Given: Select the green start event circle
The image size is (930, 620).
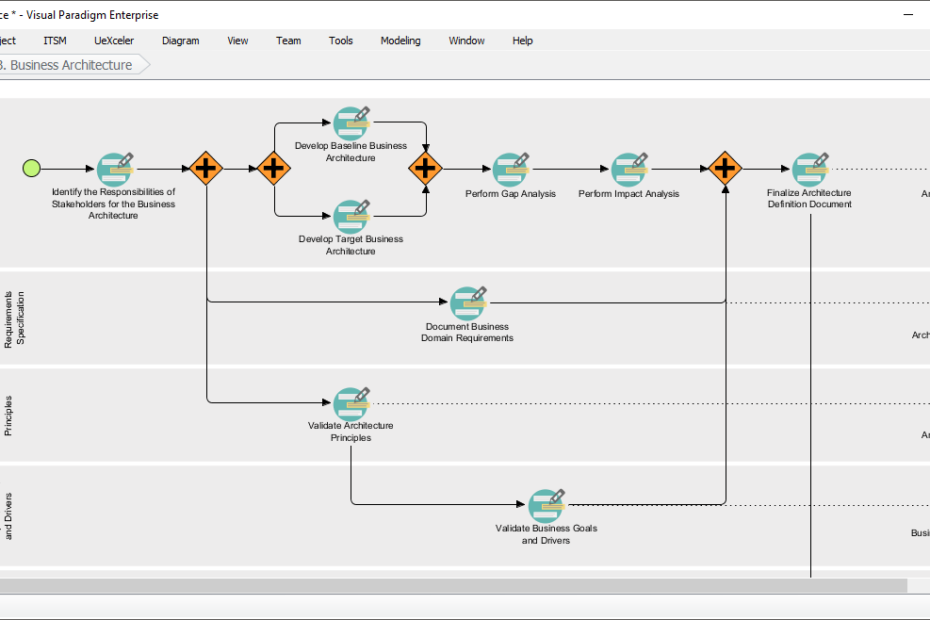Looking at the screenshot, I should click(30, 168).
